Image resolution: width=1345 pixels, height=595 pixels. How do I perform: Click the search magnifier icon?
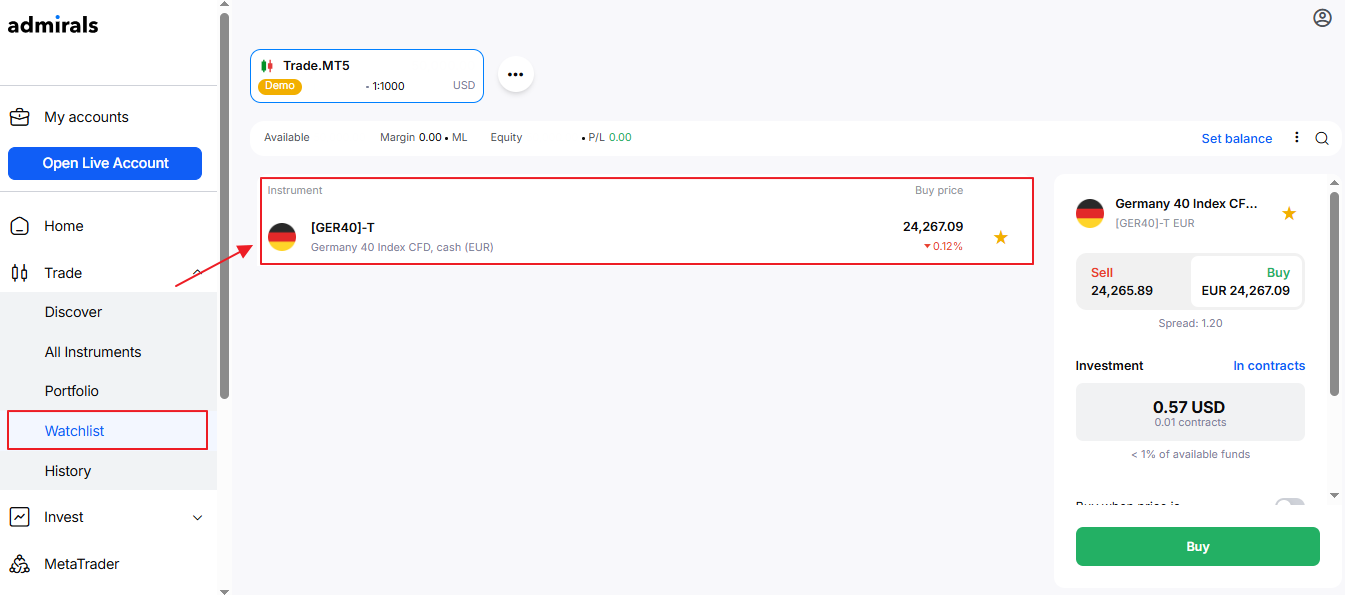1322,139
